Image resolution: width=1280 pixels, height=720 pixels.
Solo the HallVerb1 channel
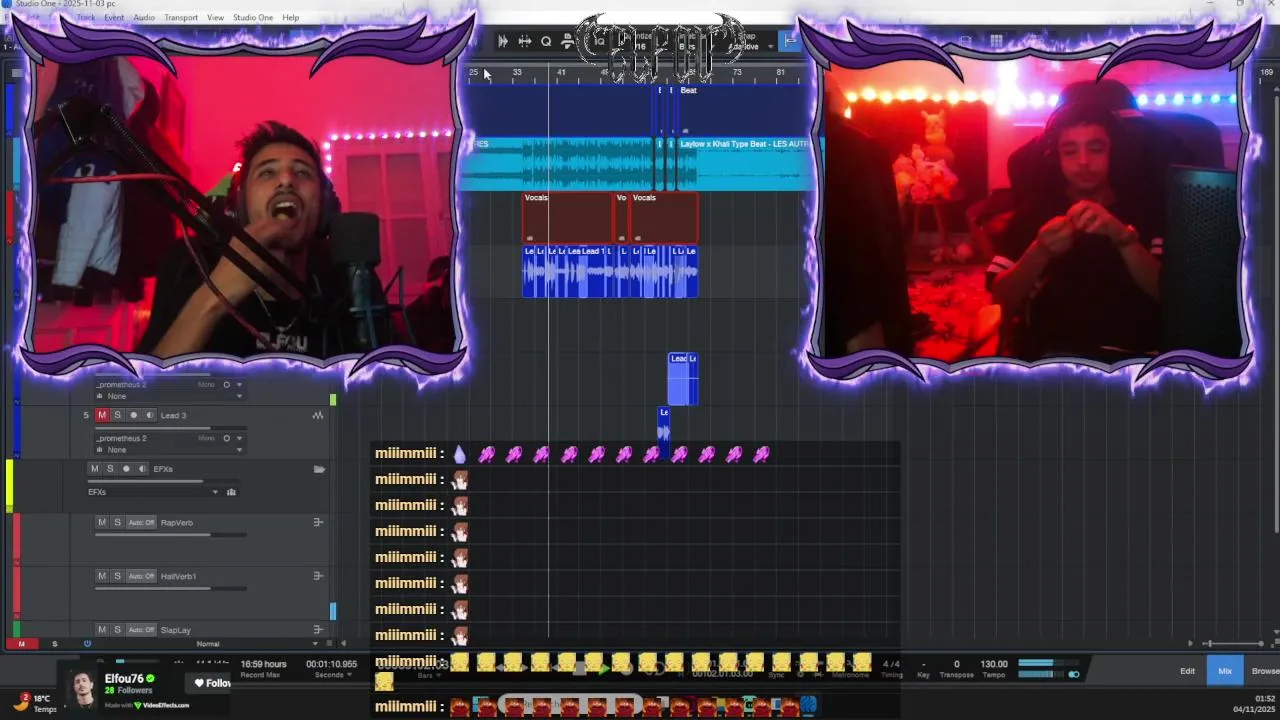point(117,576)
